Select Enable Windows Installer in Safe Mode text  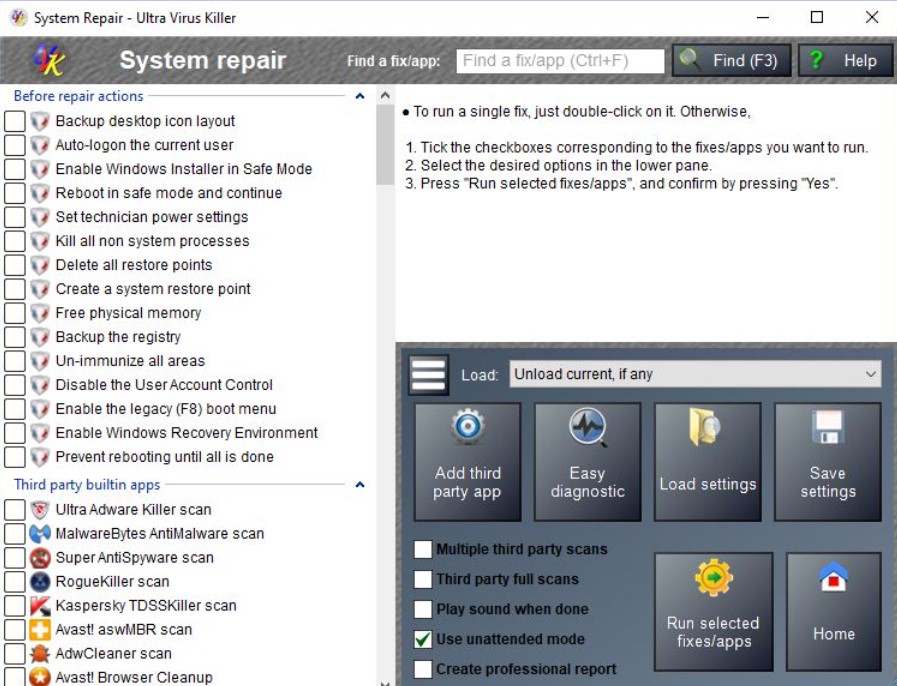point(184,169)
